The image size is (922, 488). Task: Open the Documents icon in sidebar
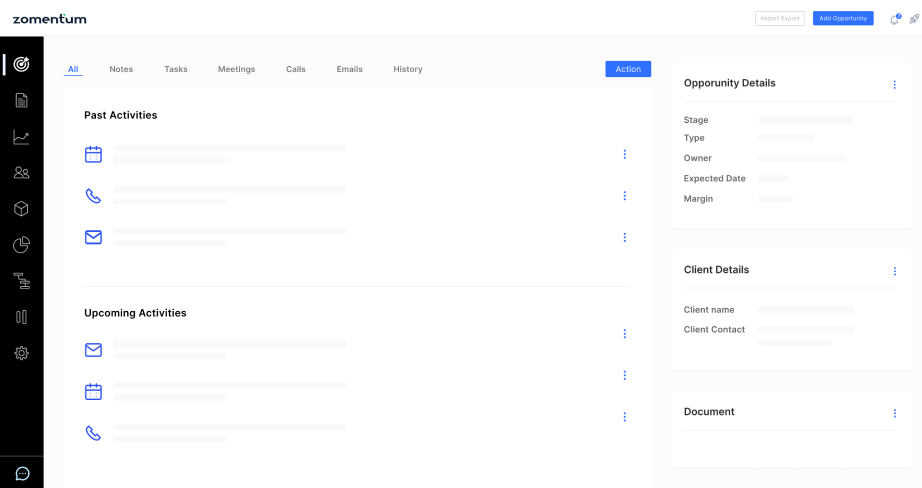point(21,100)
